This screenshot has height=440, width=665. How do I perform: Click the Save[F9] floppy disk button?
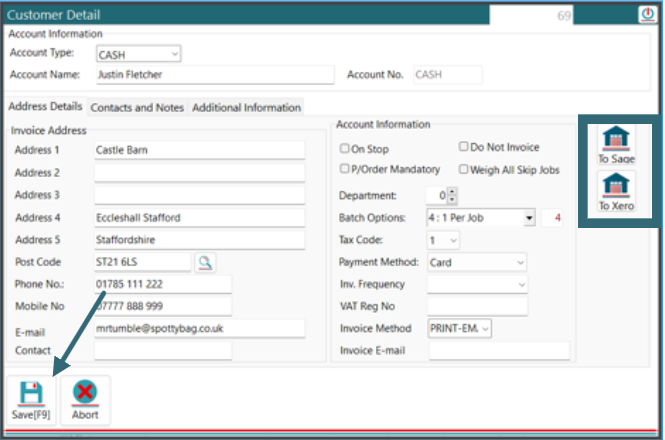31,400
